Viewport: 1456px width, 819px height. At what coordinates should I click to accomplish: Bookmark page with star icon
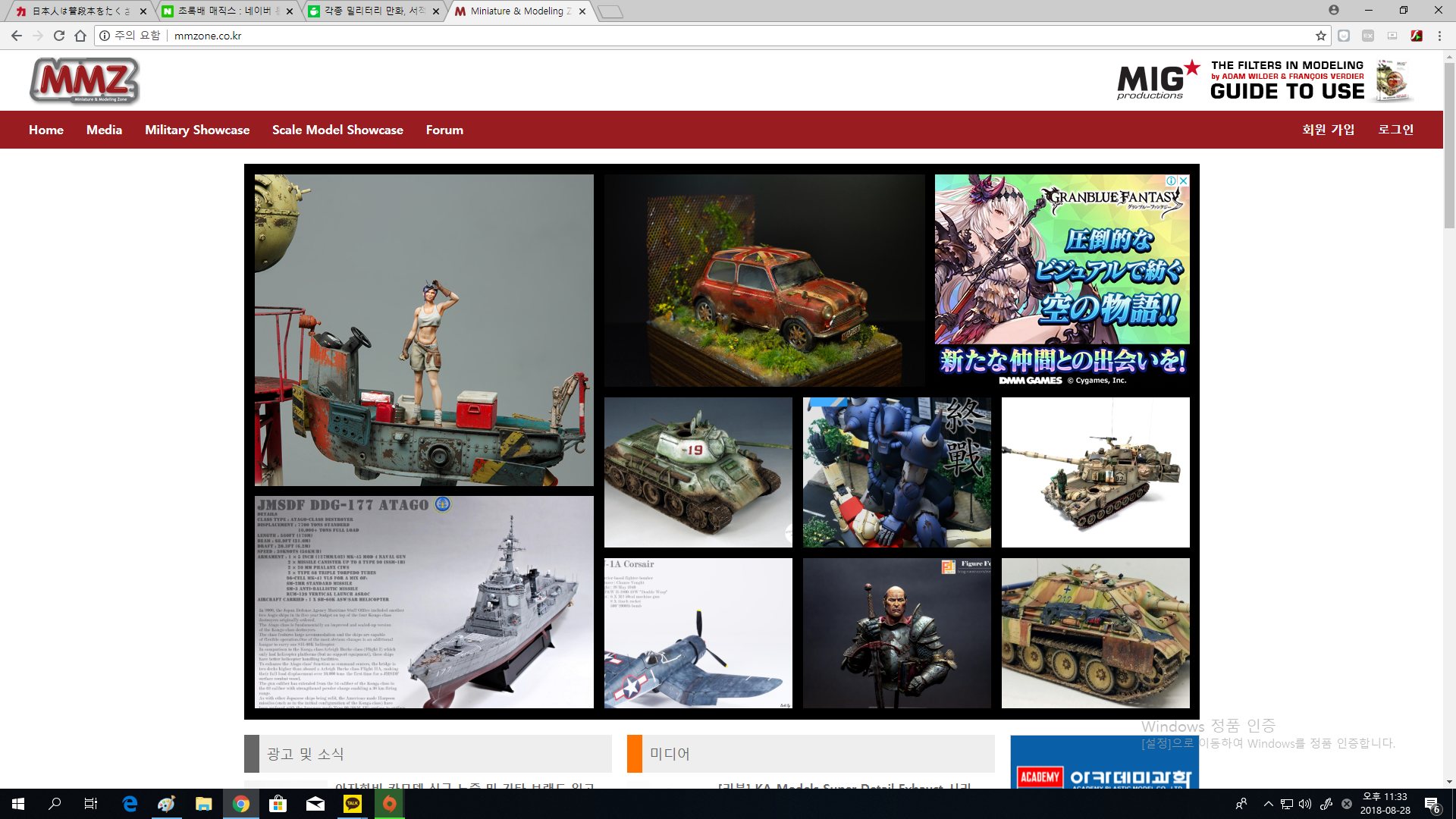pyautogui.click(x=1321, y=36)
